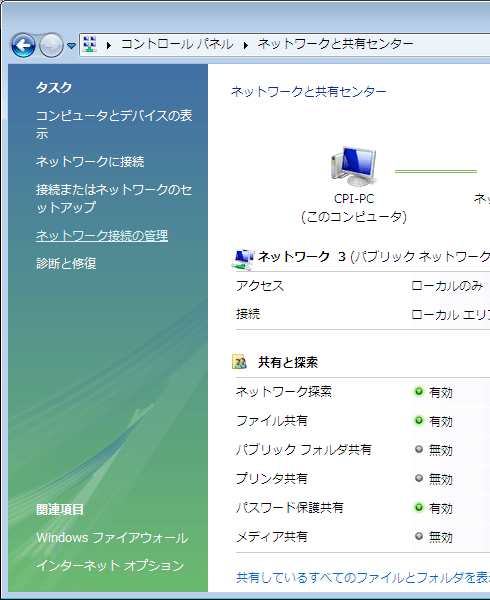
Task: Open 診断と修復 task link
Action: coord(66,263)
